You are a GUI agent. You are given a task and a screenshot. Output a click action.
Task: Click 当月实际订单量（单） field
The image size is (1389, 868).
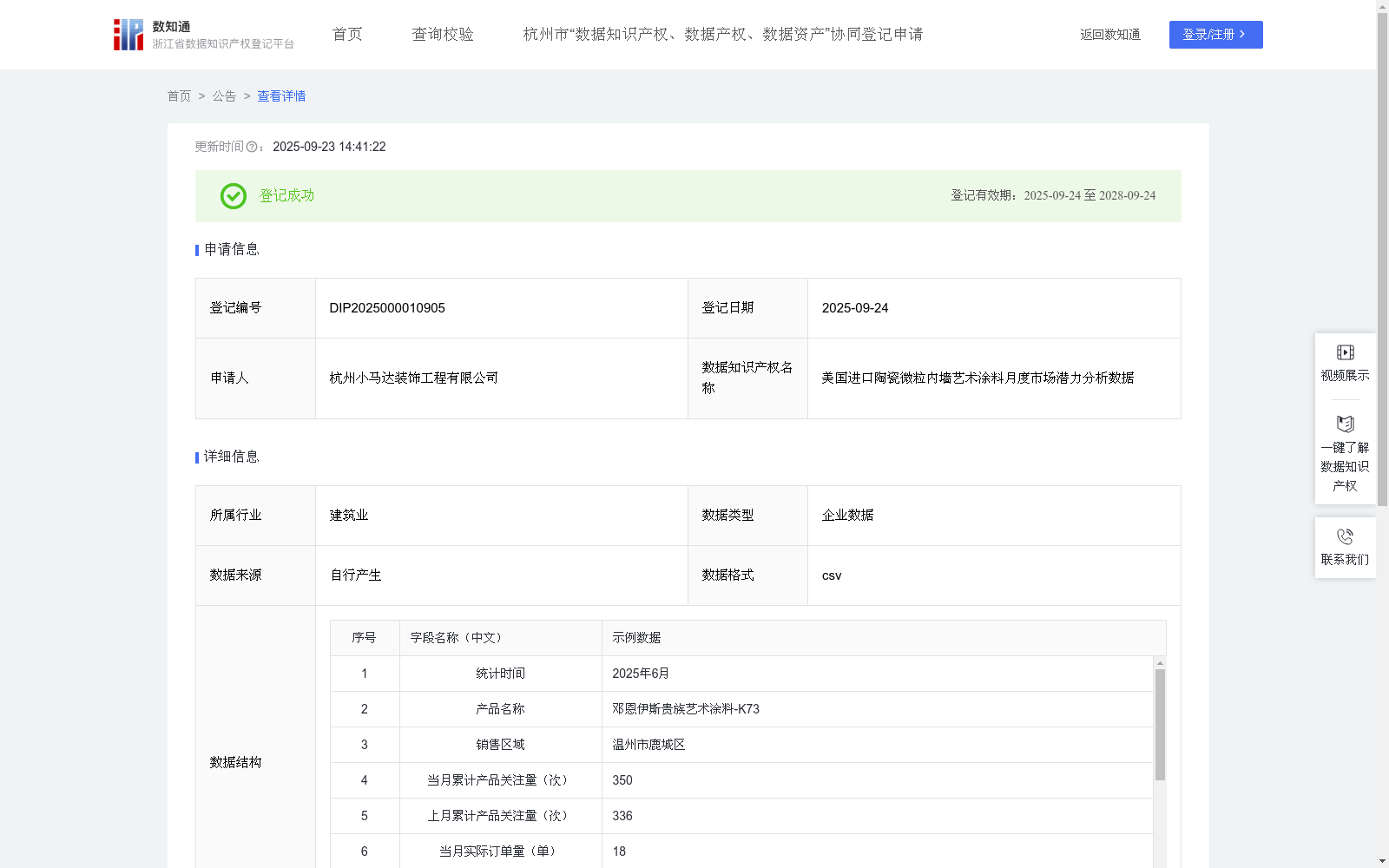500,852
